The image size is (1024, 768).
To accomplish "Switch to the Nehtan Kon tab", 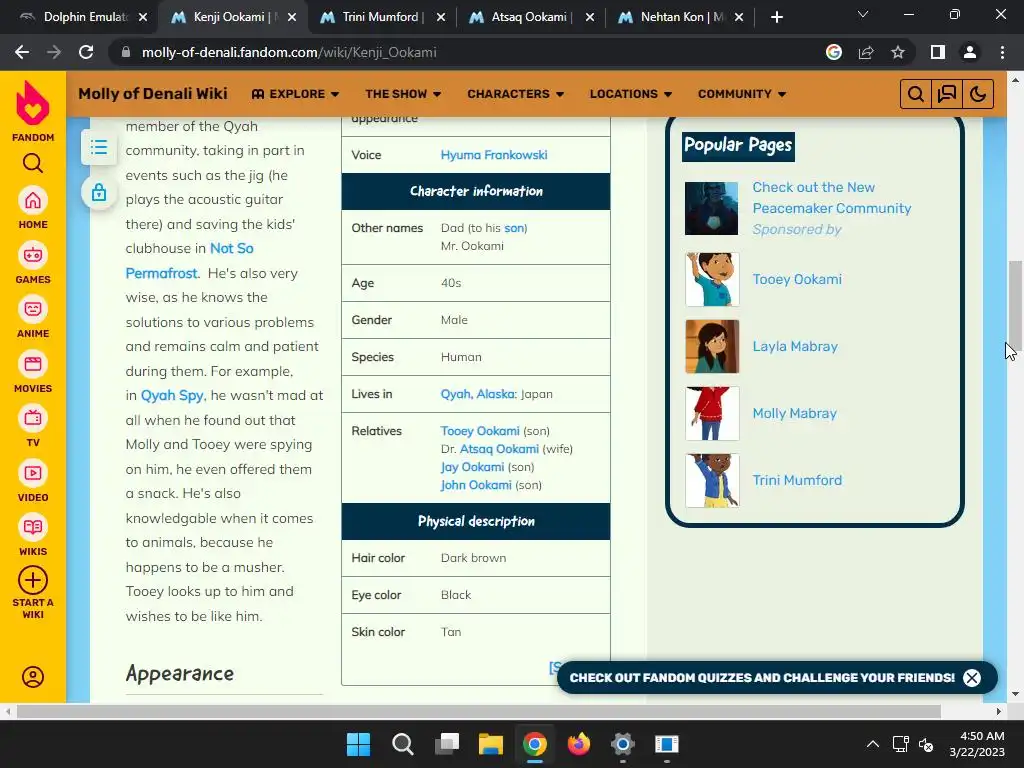I will (x=679, y=17).
